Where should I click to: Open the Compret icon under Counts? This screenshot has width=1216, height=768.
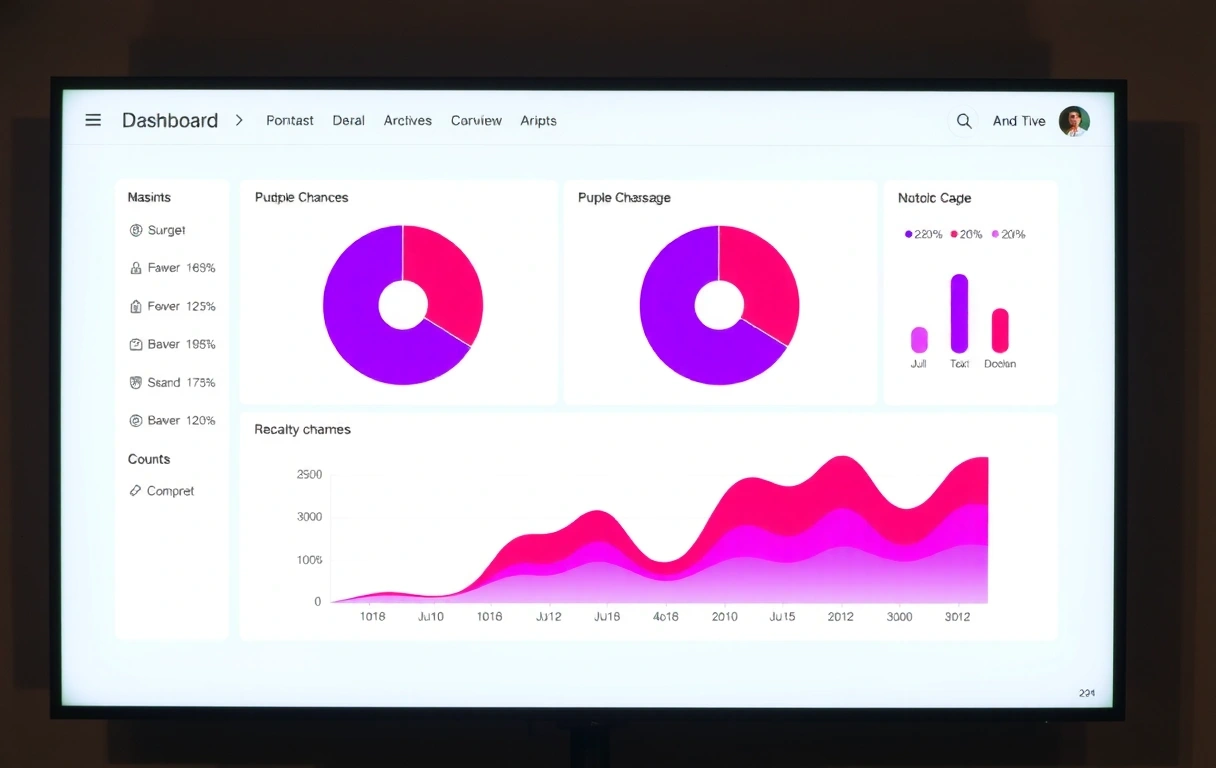137,491
